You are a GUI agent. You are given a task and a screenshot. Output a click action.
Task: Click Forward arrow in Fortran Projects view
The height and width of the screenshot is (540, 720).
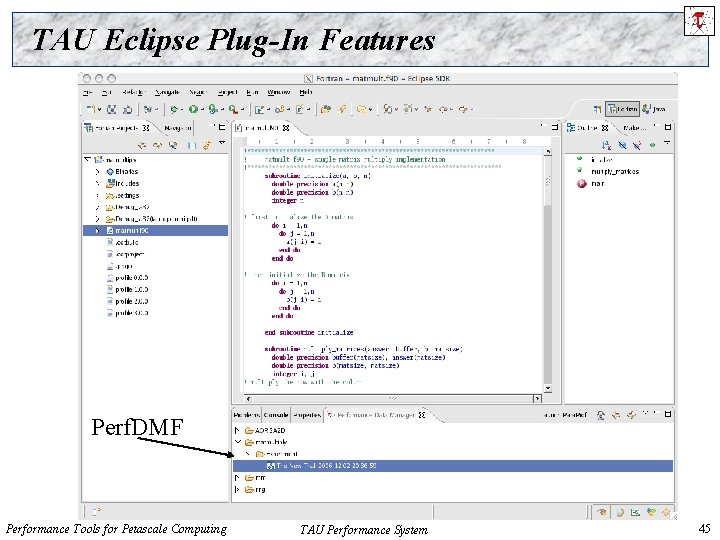pos(158,146)
